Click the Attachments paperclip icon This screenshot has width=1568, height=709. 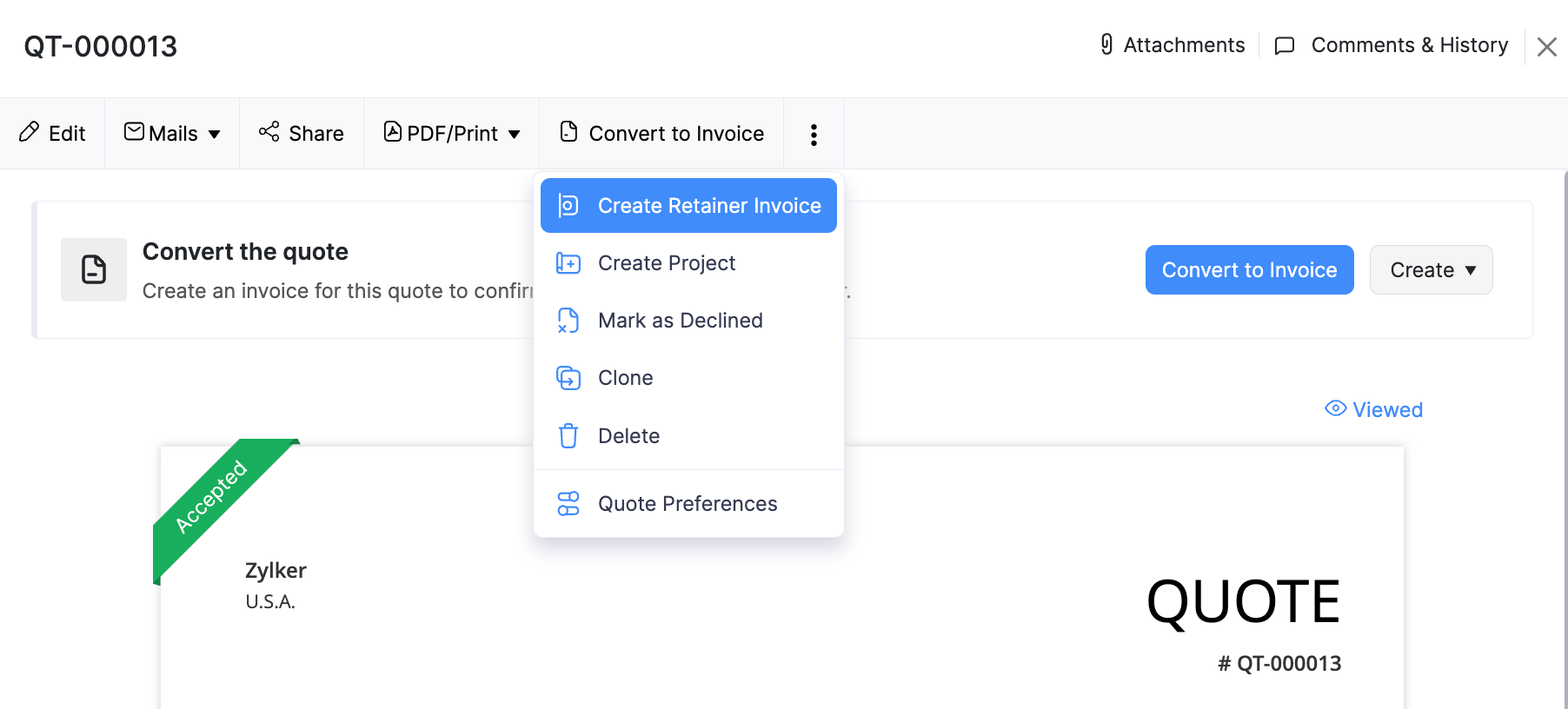click(x=1105, y=44)
